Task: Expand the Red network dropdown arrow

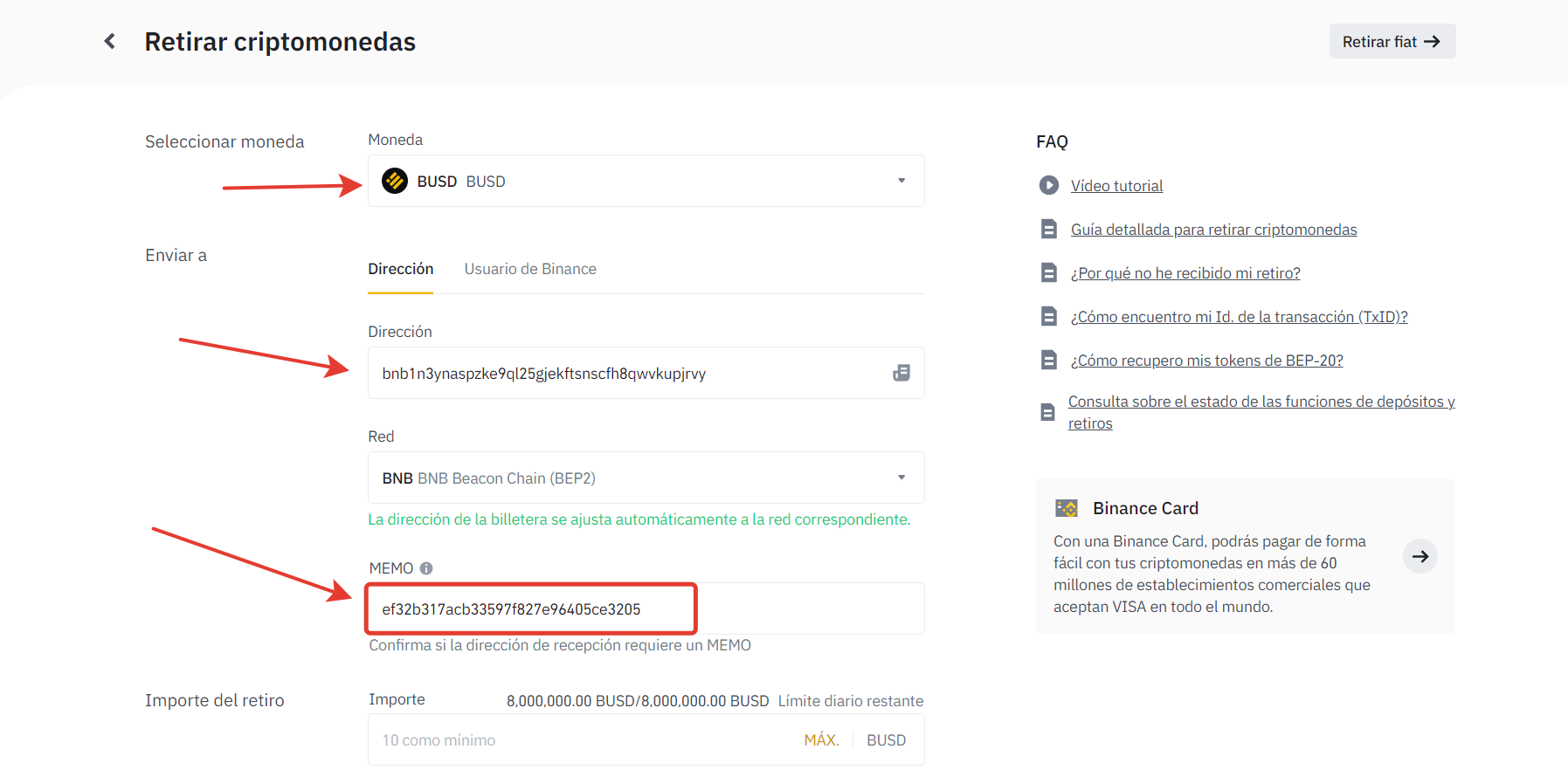Action: [901, 478]
